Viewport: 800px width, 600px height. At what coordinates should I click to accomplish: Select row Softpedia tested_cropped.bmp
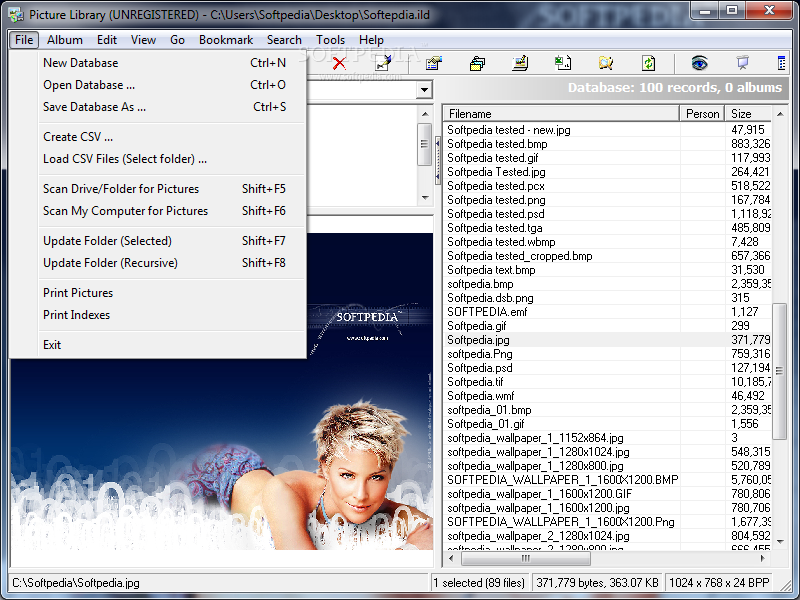pos(607,256)
